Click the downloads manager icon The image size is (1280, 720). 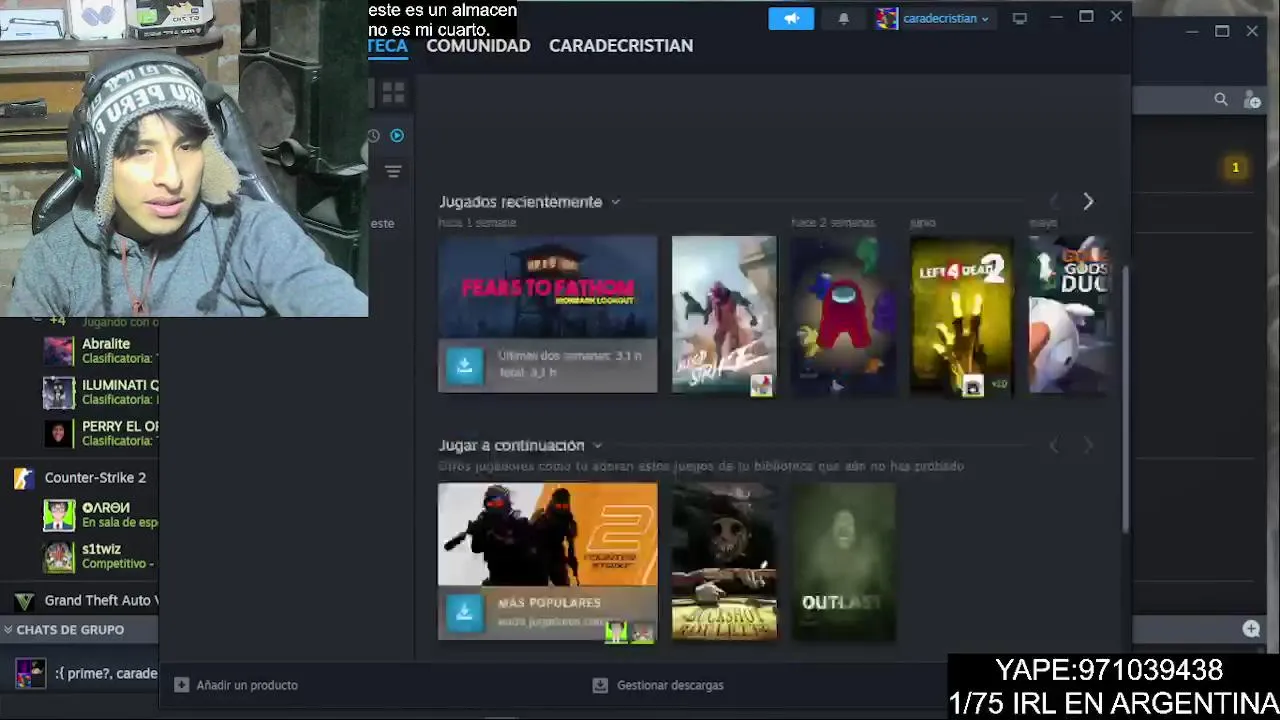[x=600, y=685]
